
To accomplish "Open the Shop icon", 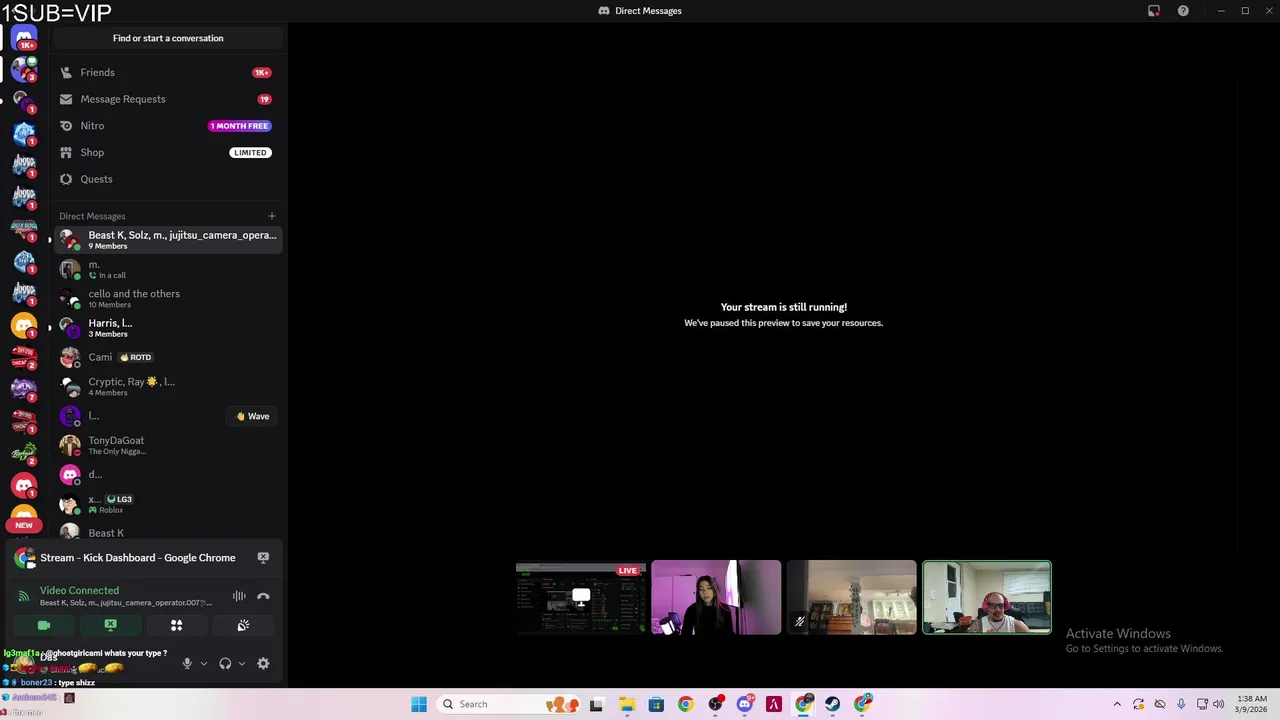I will (66, 152).
